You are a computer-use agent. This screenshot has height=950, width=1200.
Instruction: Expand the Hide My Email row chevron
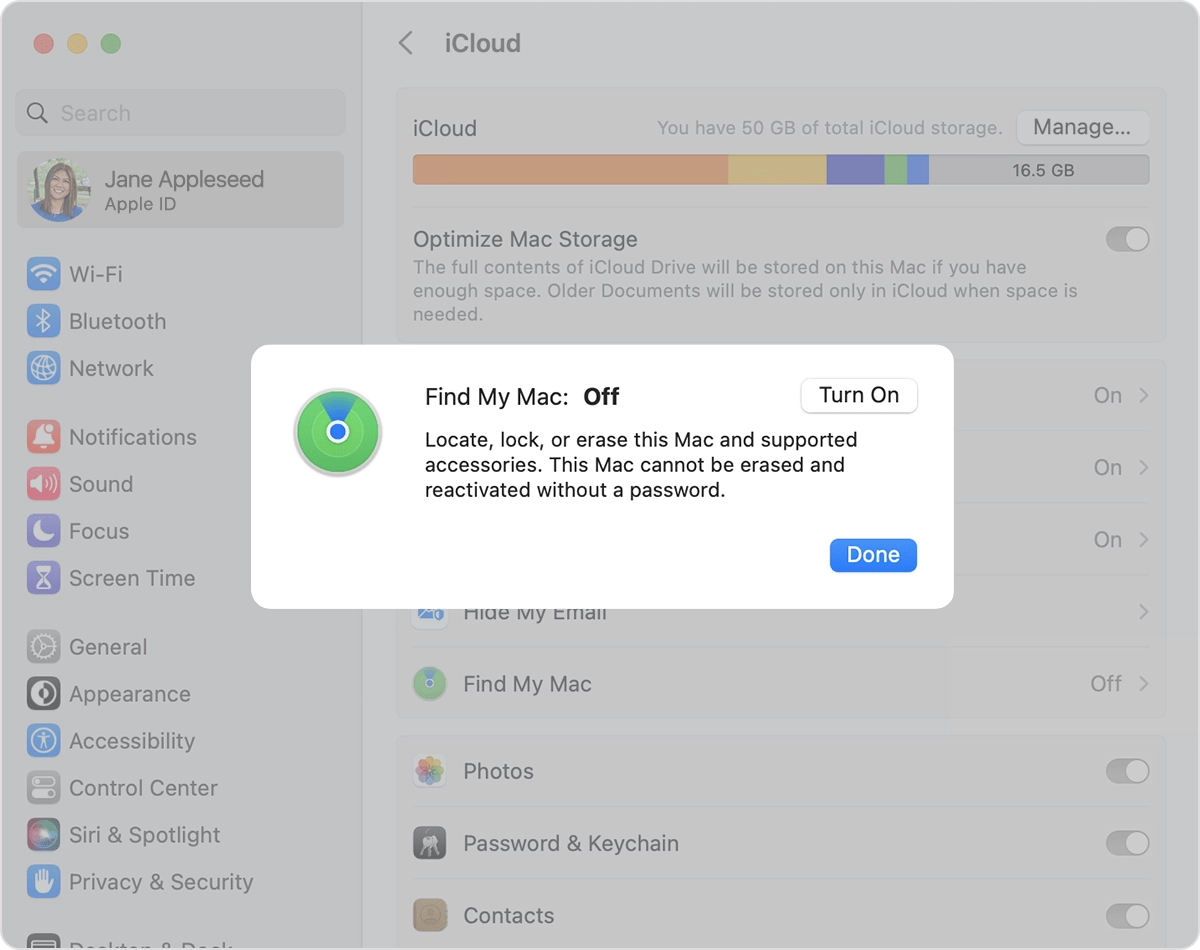(x=1143, y=612)
